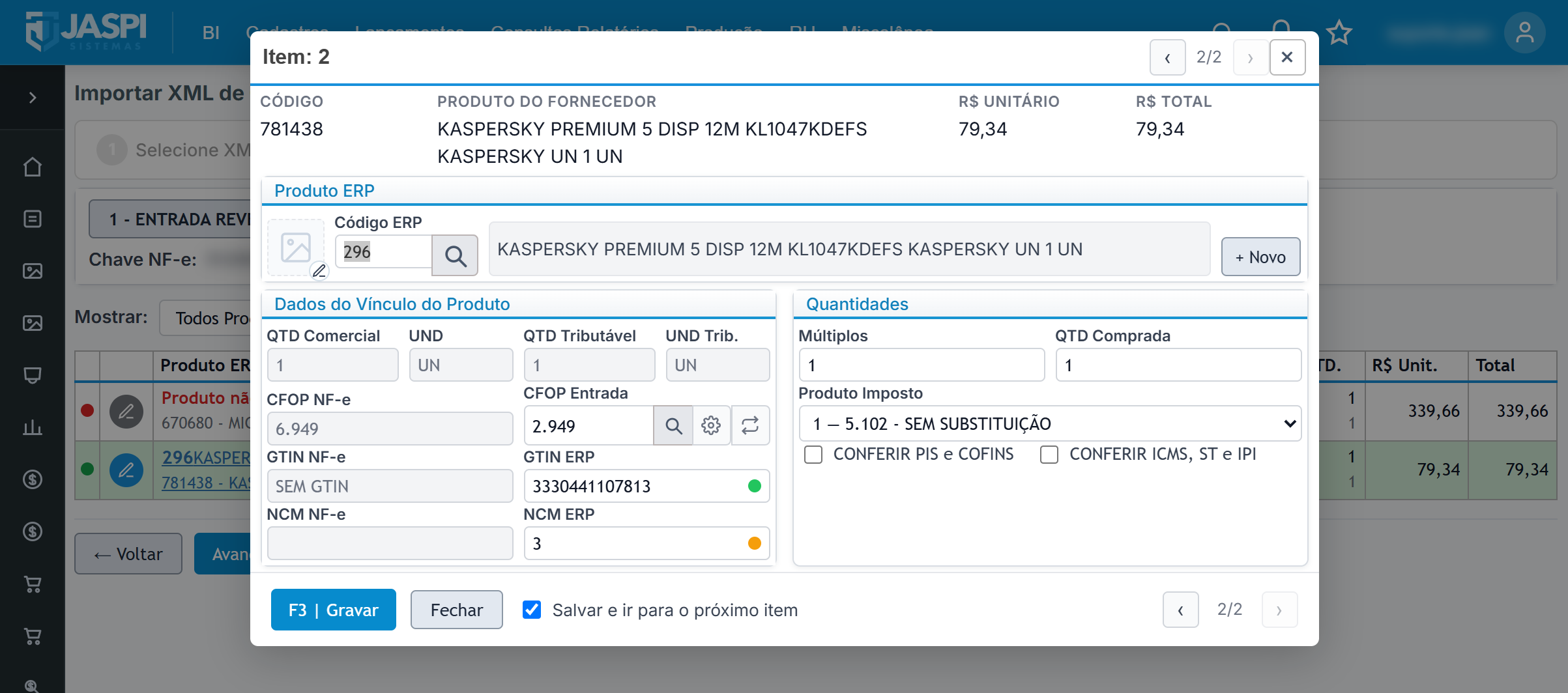The image size is (1568, 693).
Task: Swap CFOP Entrada arrows icon
Action: [750, 425]
